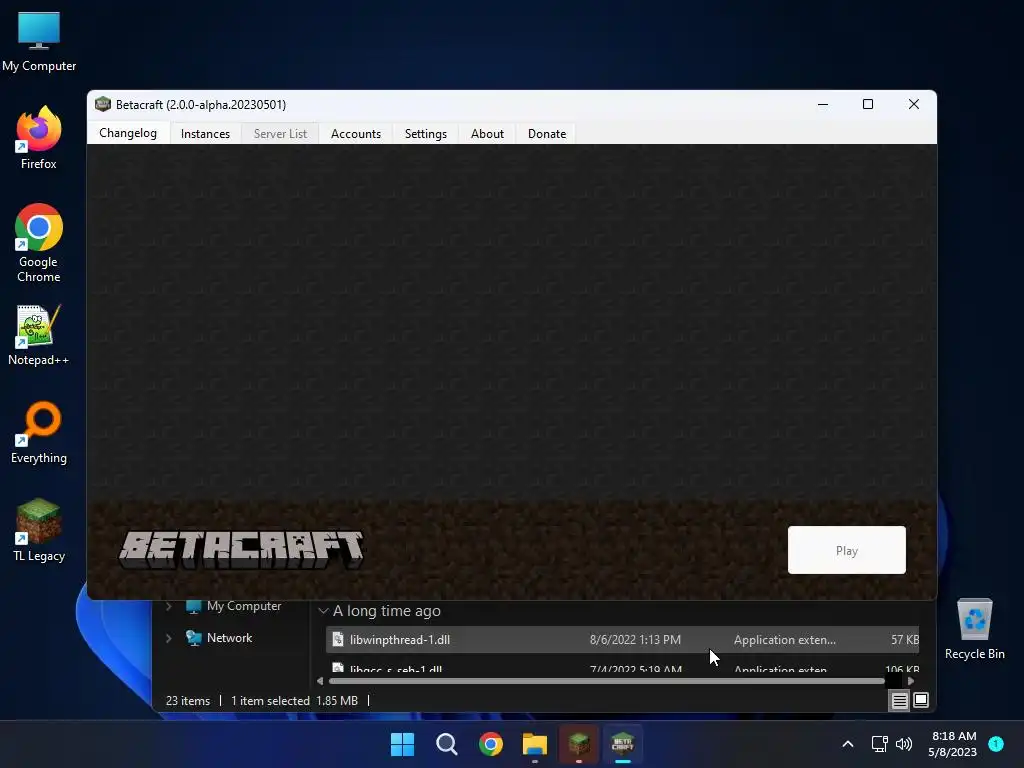Image resolution: width=1024 pixels, height=768 pixels.
Task: Collapse the 'A long time ago' group
Action: click(x=323, y=611)
